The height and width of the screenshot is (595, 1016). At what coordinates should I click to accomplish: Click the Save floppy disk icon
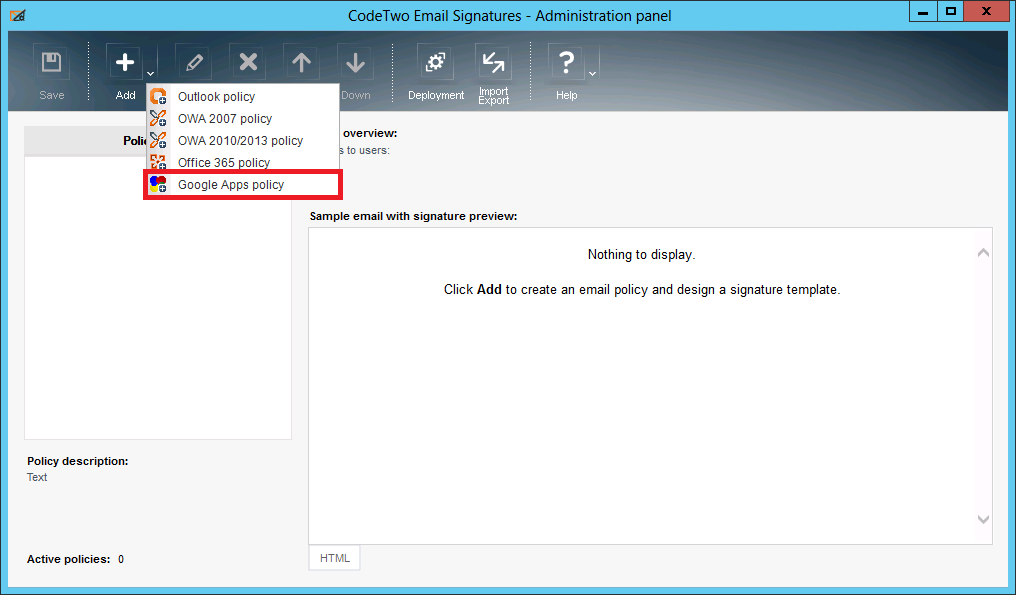coord(51,63)
